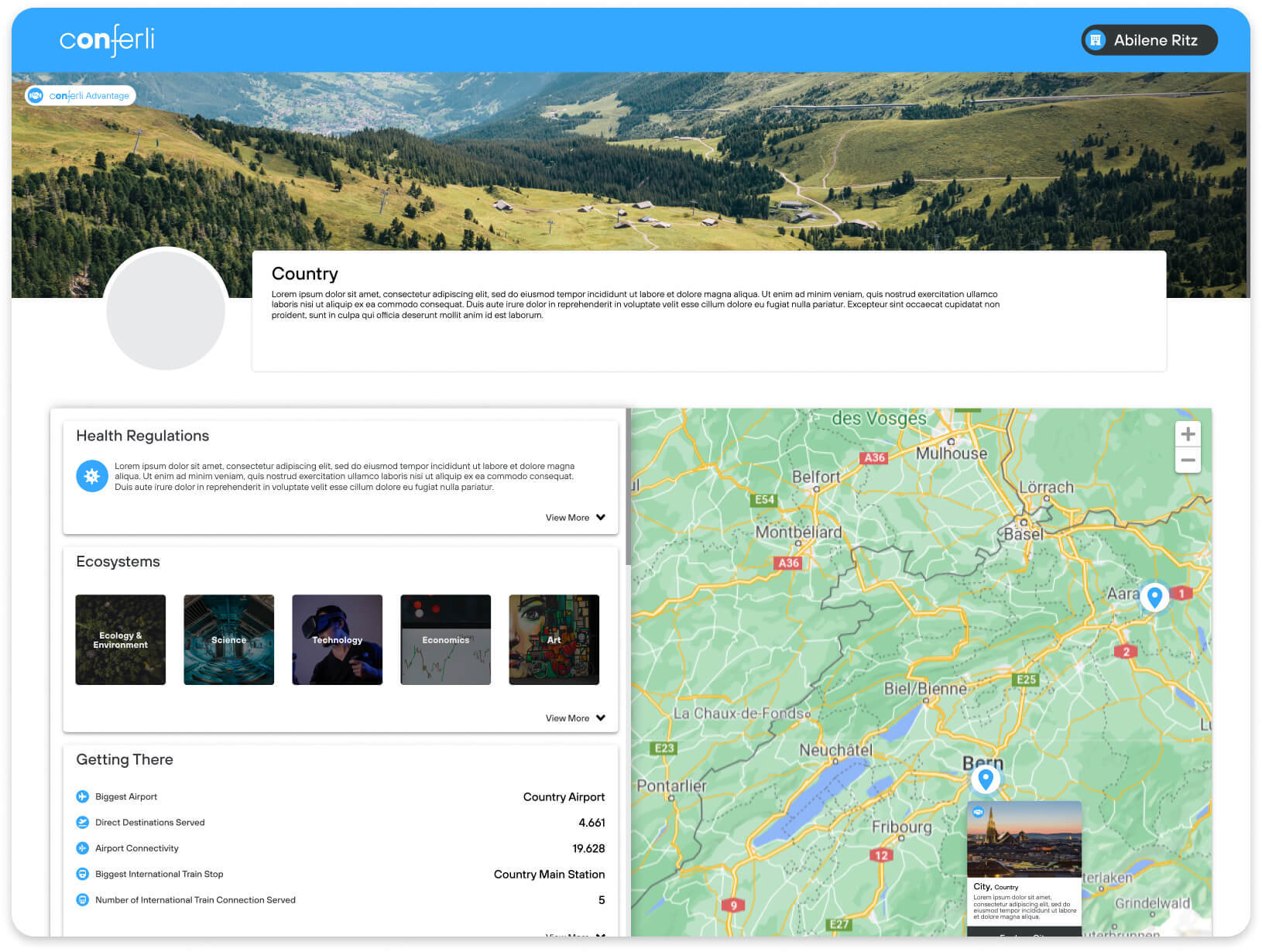Viewport: 1262px width, 952px height.
Task: Click the Direct Destinations Served label
Action: (150, 823)
